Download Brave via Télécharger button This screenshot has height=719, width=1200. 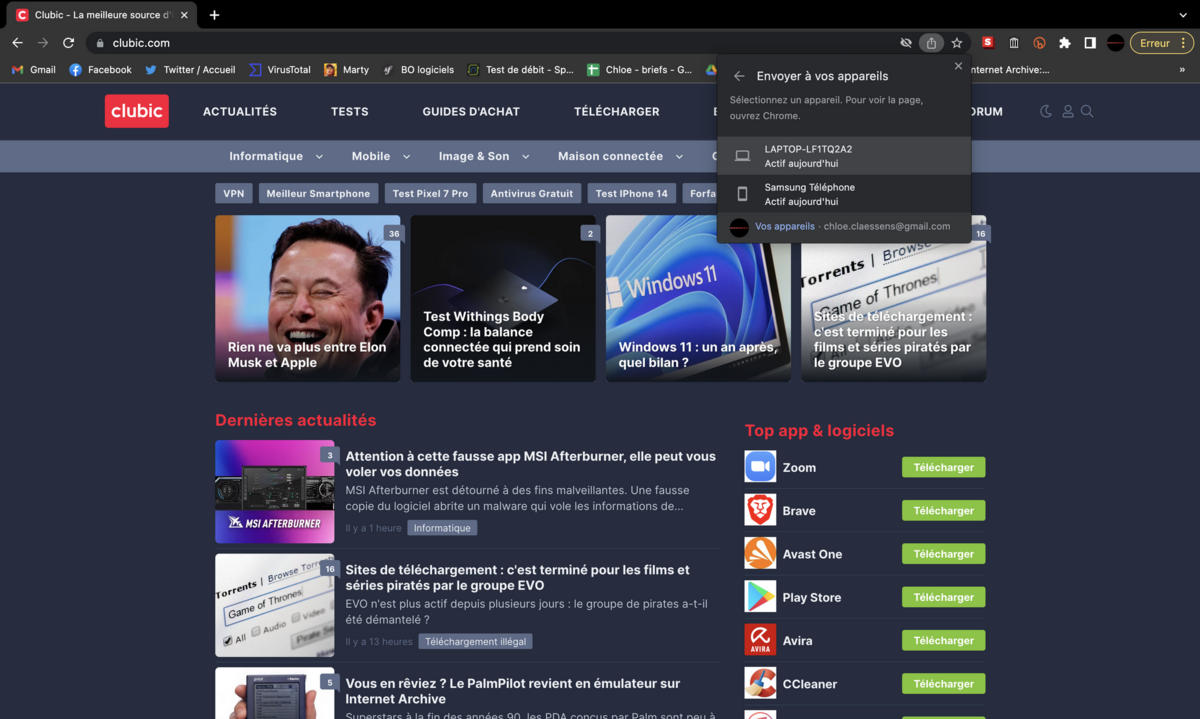(943, 510)
